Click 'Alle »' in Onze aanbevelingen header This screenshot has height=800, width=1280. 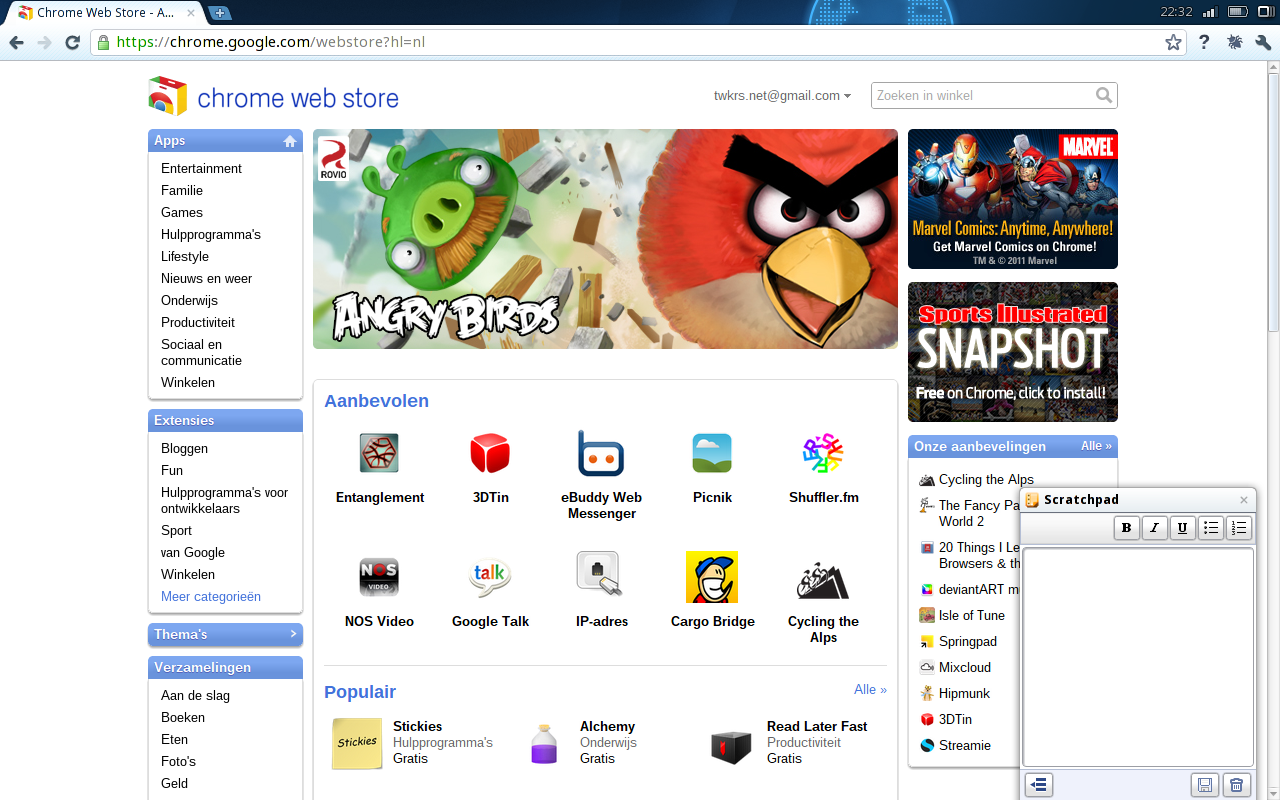(x=1096, y=446)
